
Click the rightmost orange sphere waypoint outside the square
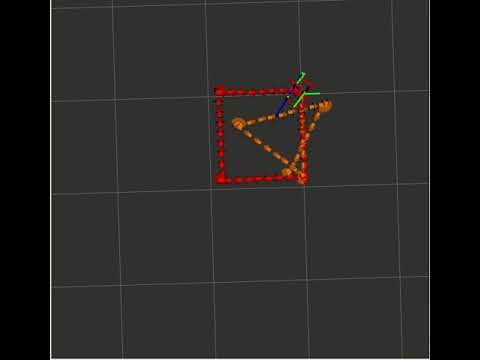coord(325,106)
